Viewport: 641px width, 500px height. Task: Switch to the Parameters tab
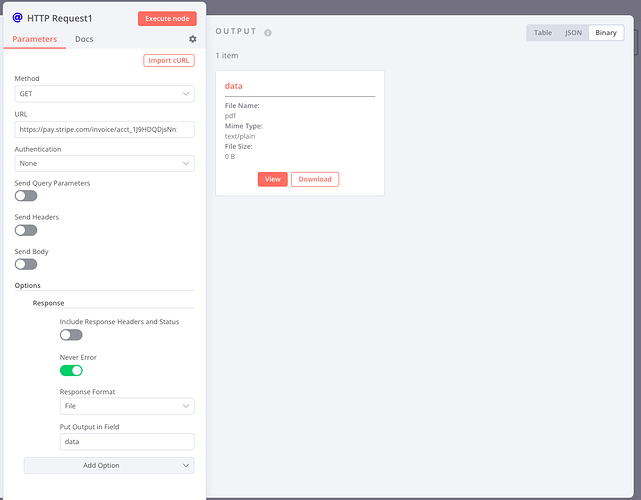pyautogui.click(x=35, y=39)
